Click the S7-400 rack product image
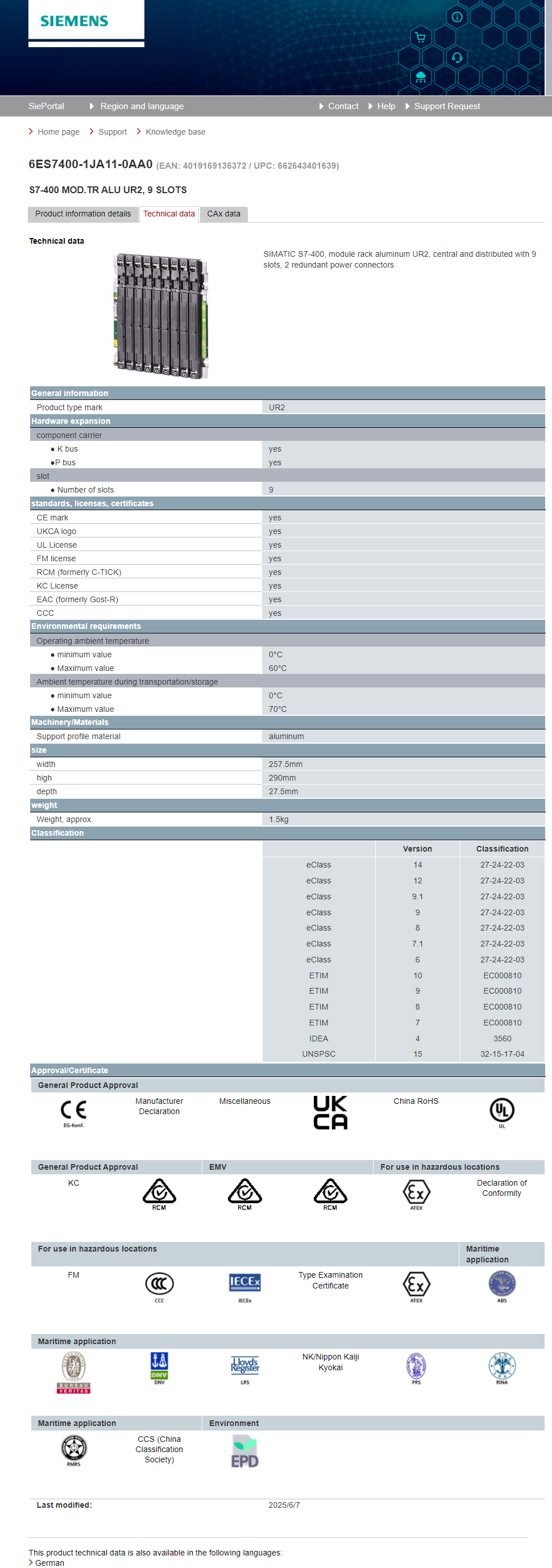This screenshot has height=1568, width=552. click(x=161, y=315)
